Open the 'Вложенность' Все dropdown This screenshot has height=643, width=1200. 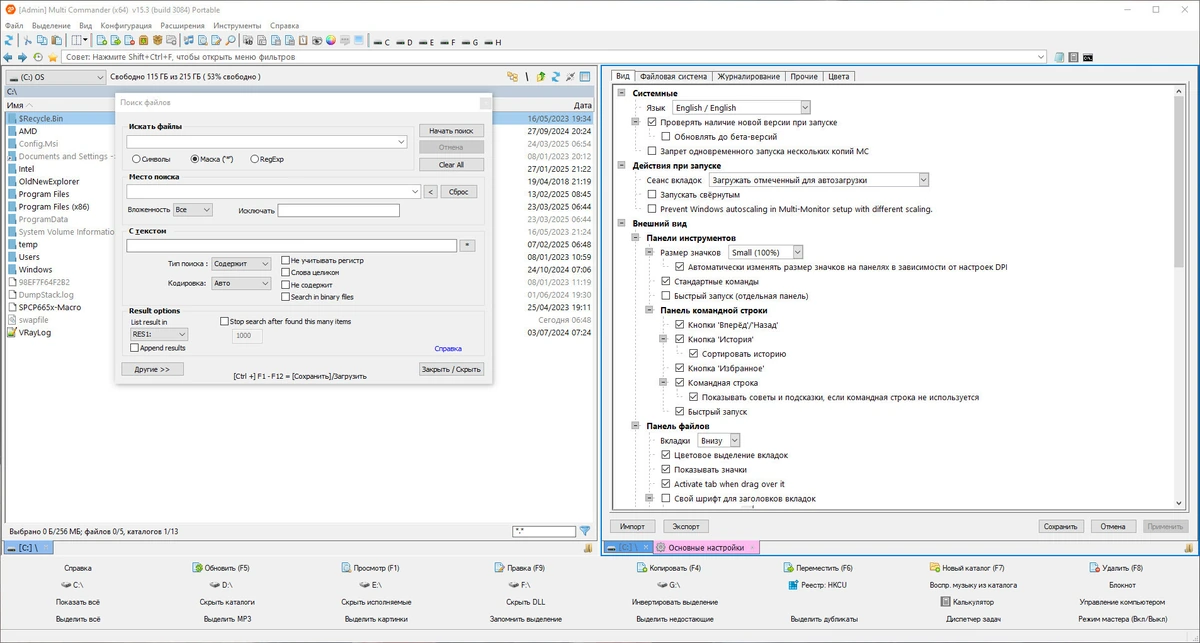click(x=192, y=210)
